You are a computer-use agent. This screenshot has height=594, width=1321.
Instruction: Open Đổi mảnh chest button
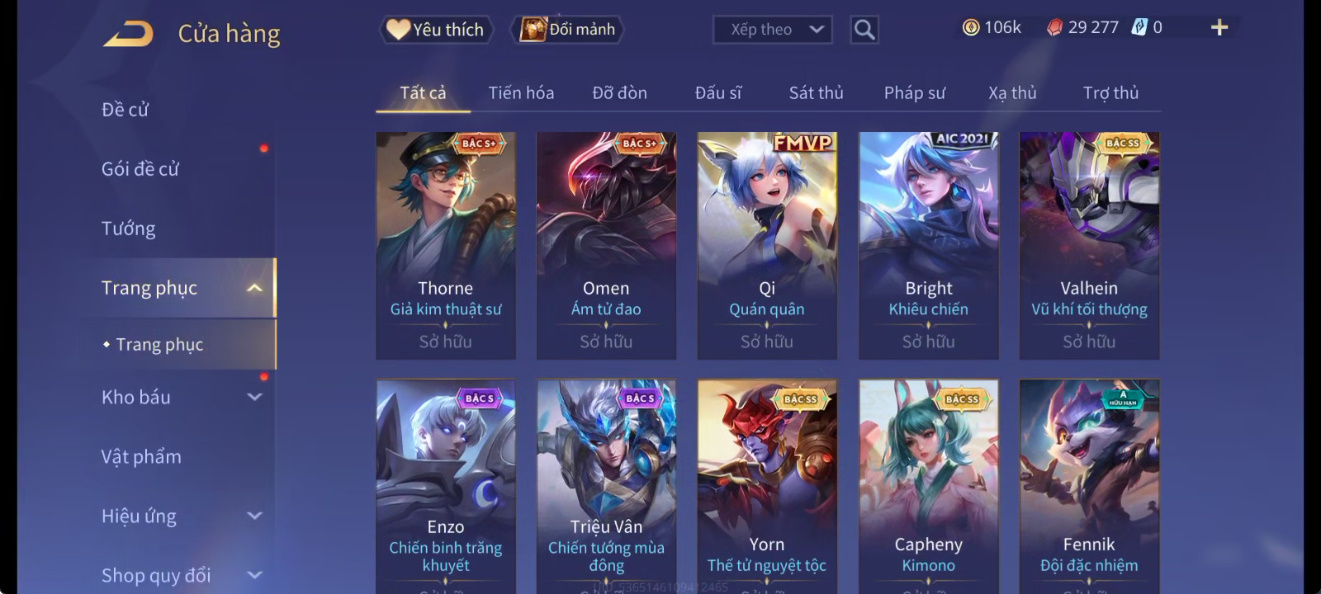pyautogui.click(x=567, y=29)
